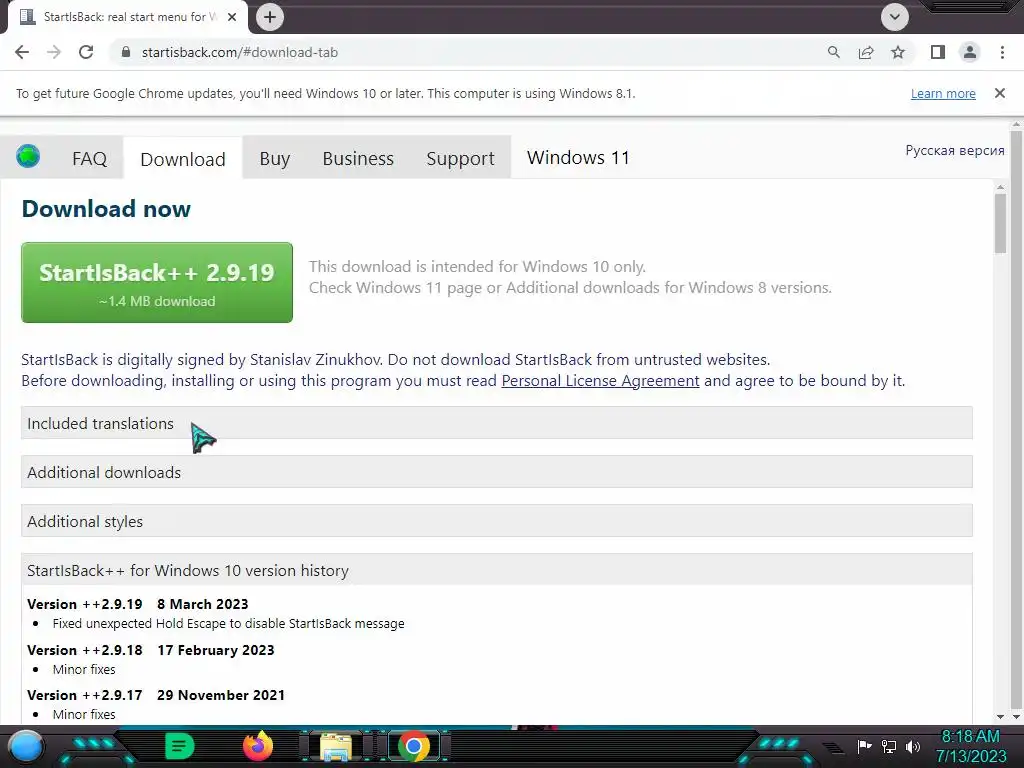Select the 'Version ++2.9.19' heading text
The width and height of the screenshot is (1024, 768).
pos(85,604)
